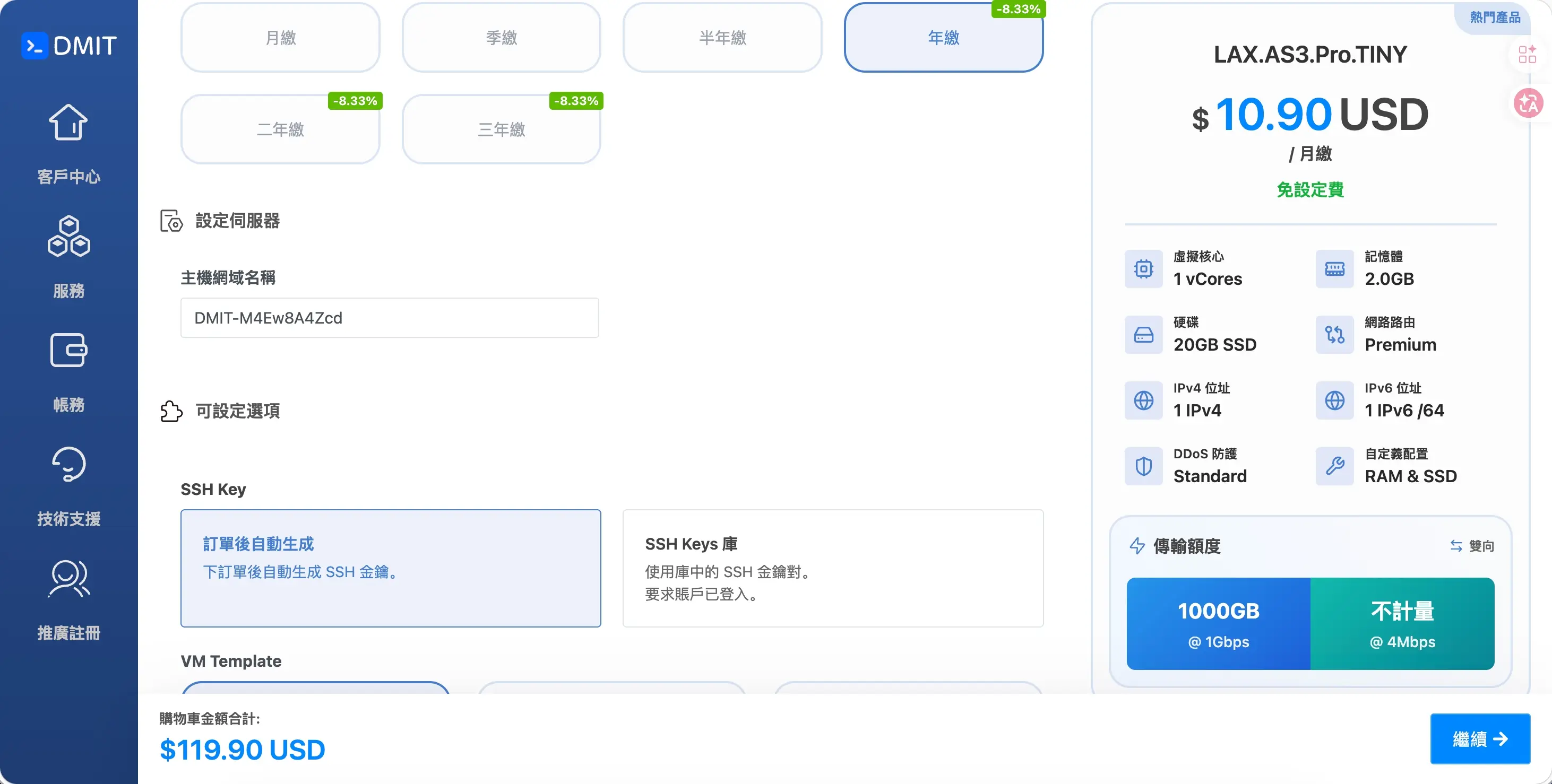
Task: Go to 客戶中心 home icon
Action: 68,122
